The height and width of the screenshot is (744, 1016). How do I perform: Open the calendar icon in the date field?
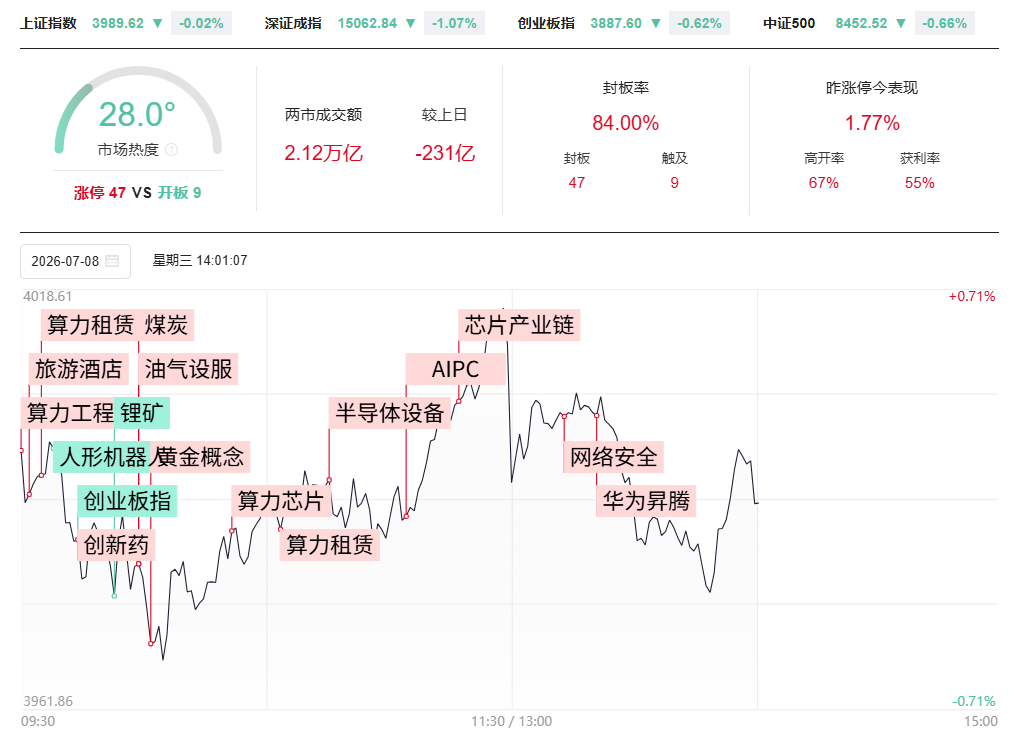pos(112,261)
